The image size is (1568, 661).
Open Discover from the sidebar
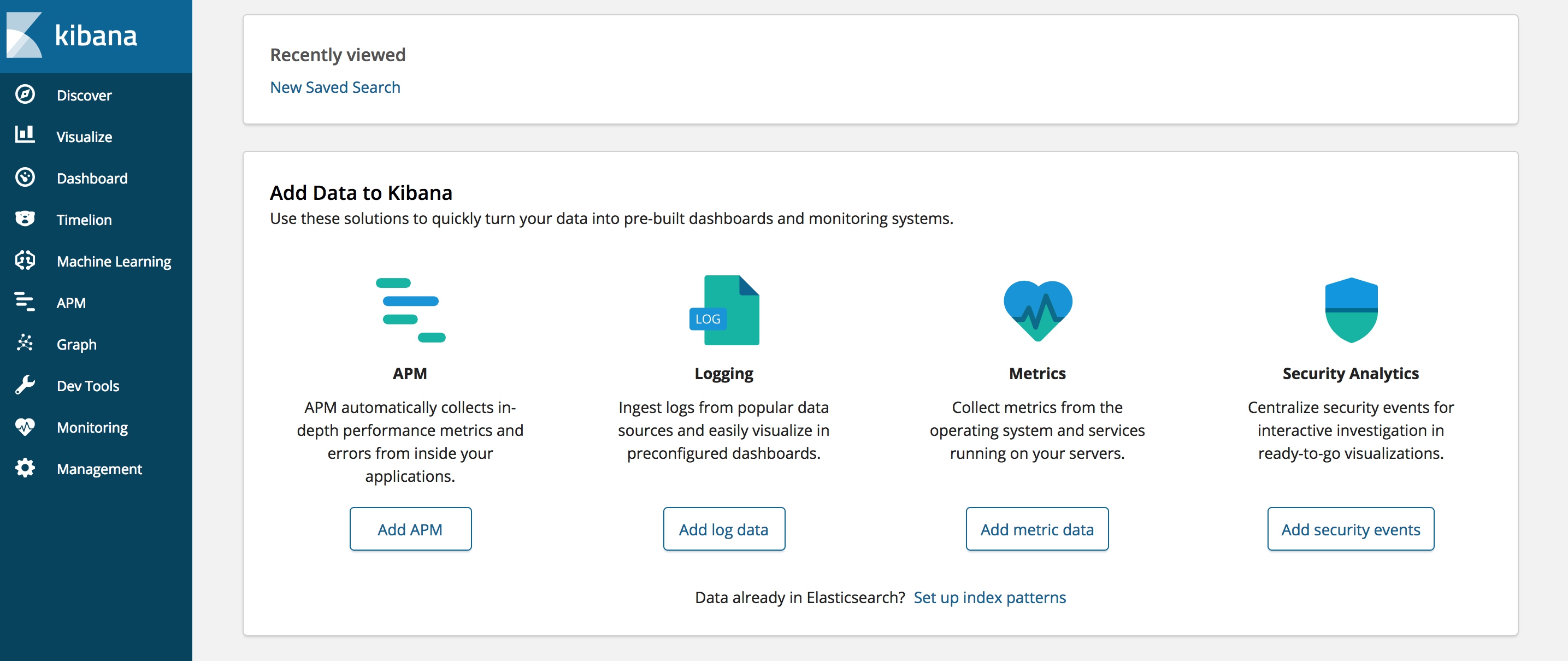coord(84,96)
